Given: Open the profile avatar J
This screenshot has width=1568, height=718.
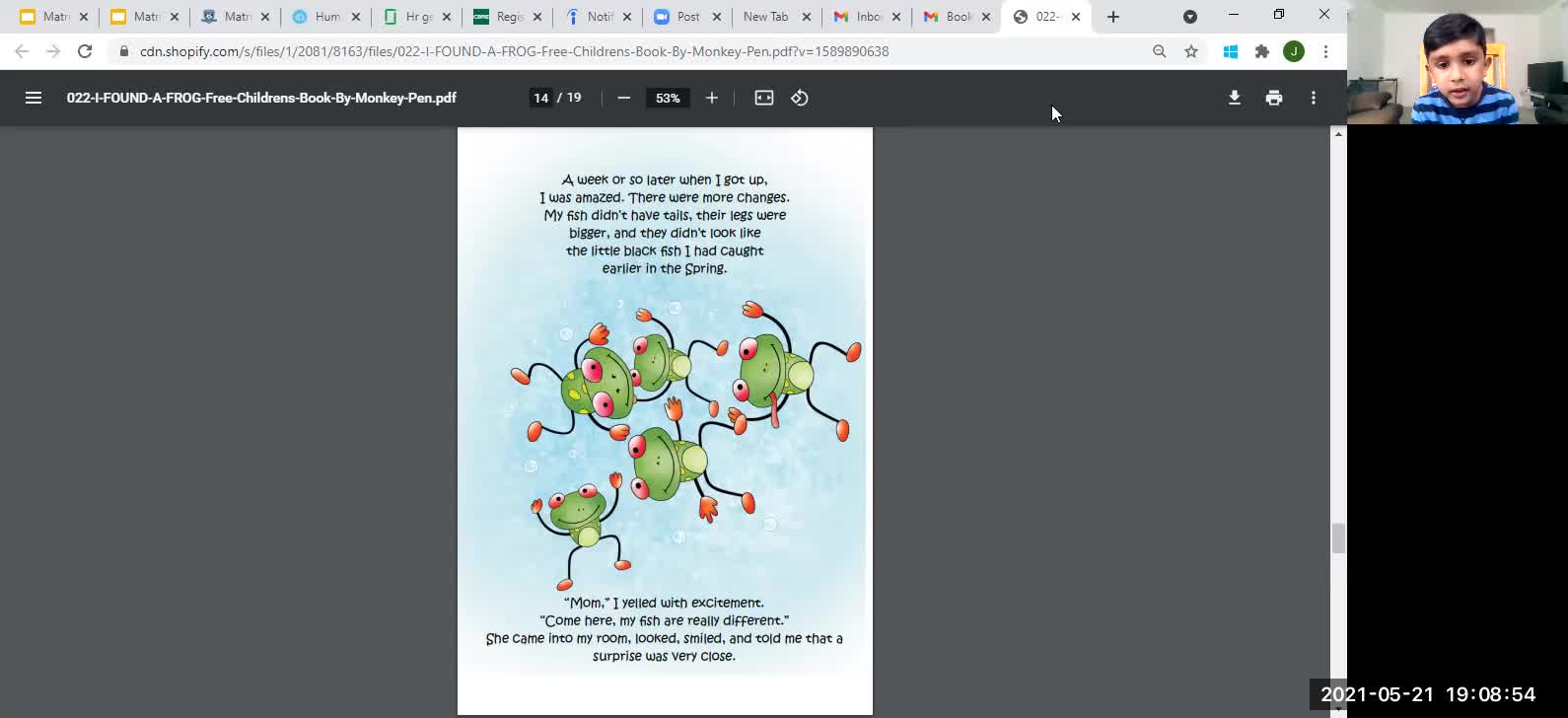Looking at the screenshot, I should (x=1294, y=51).
